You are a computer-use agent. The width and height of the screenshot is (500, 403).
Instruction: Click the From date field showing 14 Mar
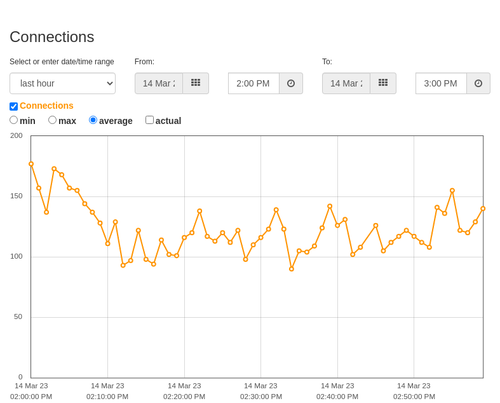[x=159, y=83]
